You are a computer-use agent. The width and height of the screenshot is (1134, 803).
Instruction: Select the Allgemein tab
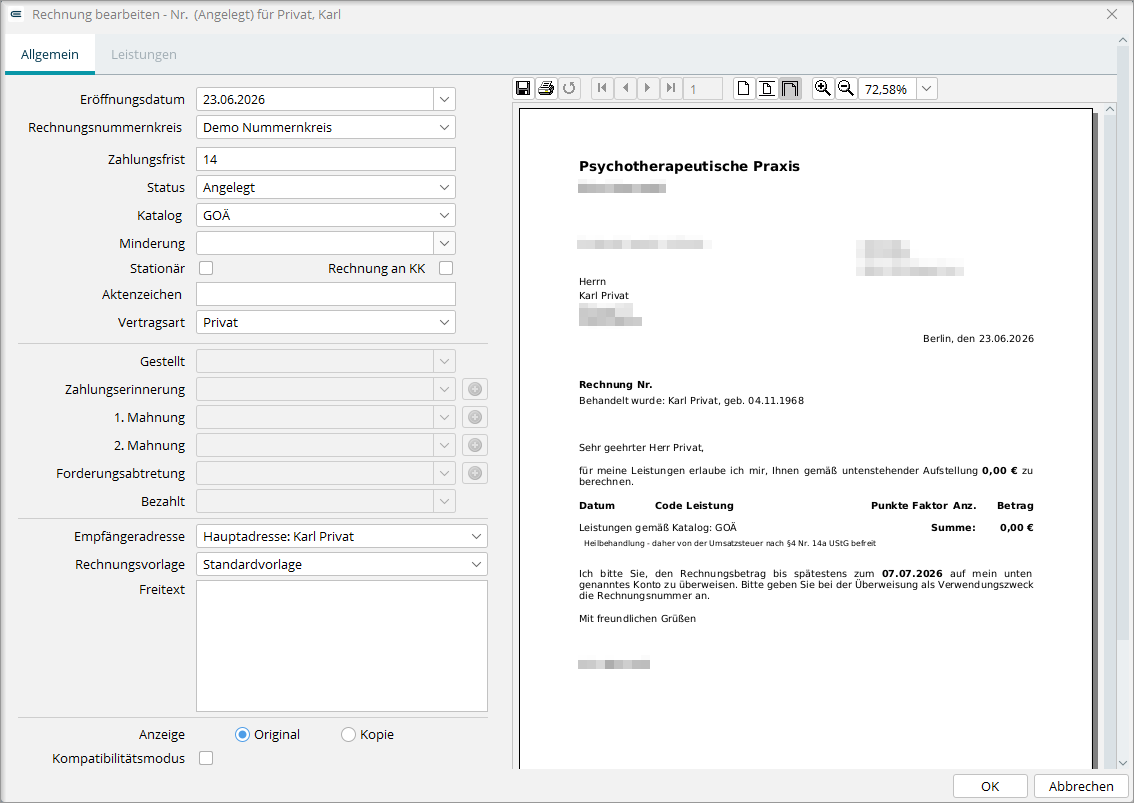click(x=50, y=54)
